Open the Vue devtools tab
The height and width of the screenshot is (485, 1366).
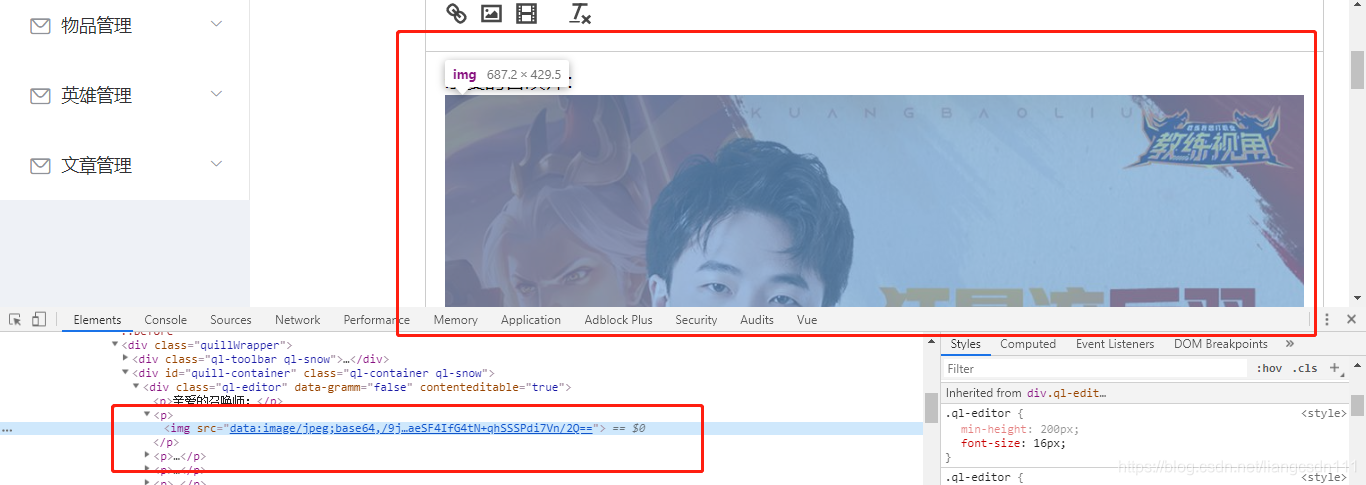(807, 320)
